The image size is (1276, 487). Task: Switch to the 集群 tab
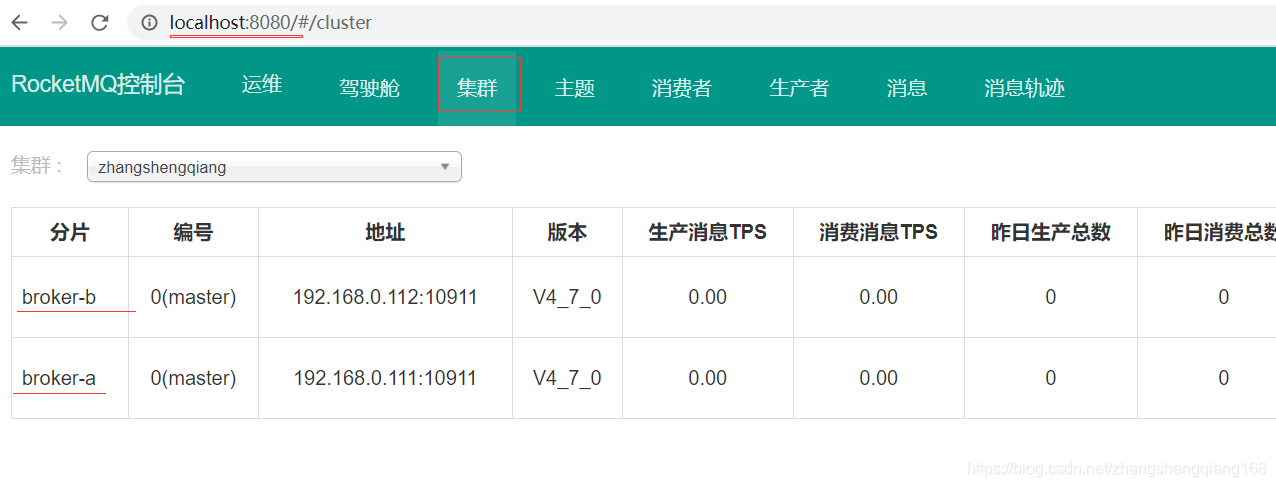click(x=477, y=88)
